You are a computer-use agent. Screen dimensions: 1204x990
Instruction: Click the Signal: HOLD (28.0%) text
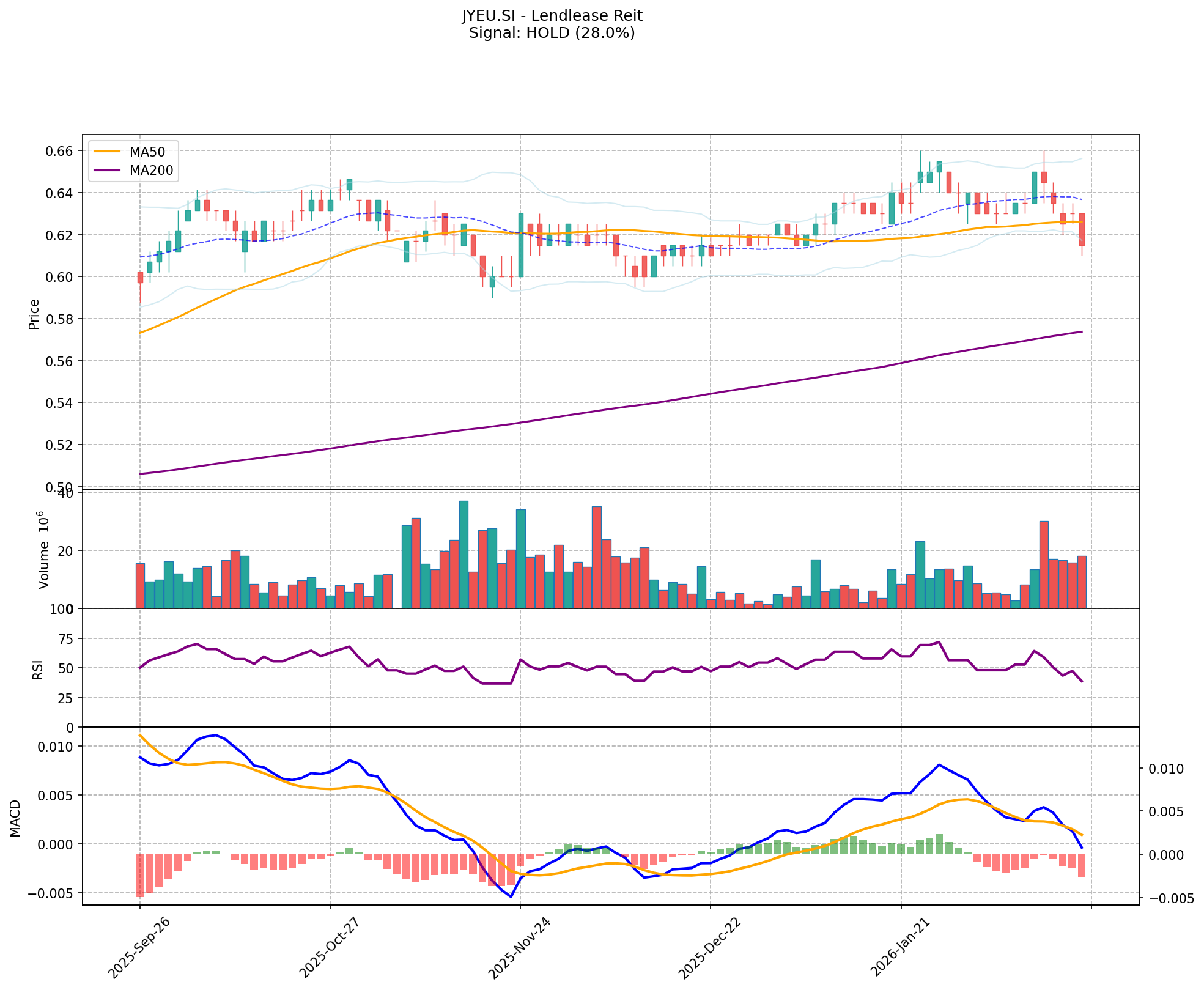[552, 33]
